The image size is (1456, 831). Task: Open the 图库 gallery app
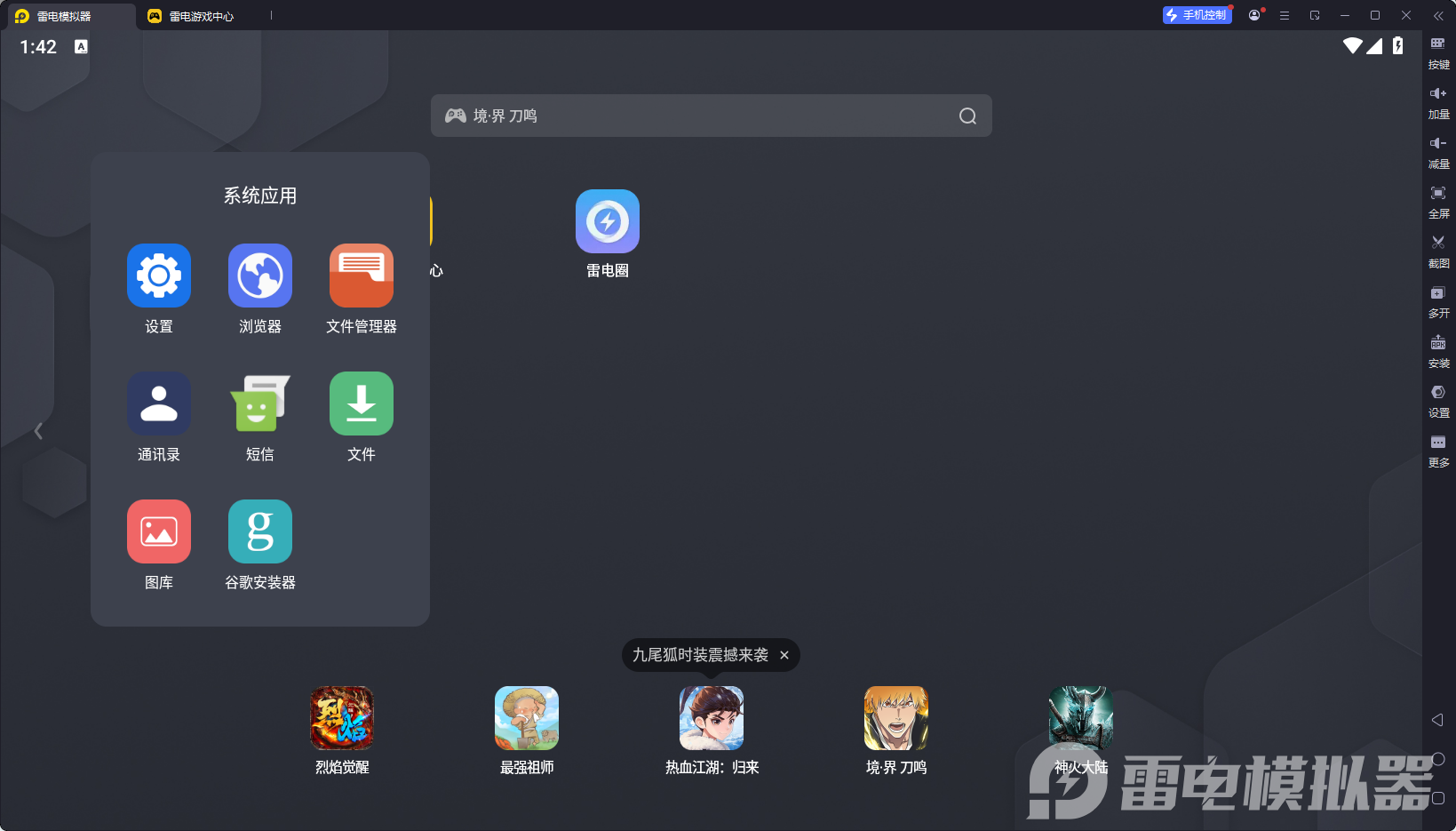click(159, 531)
